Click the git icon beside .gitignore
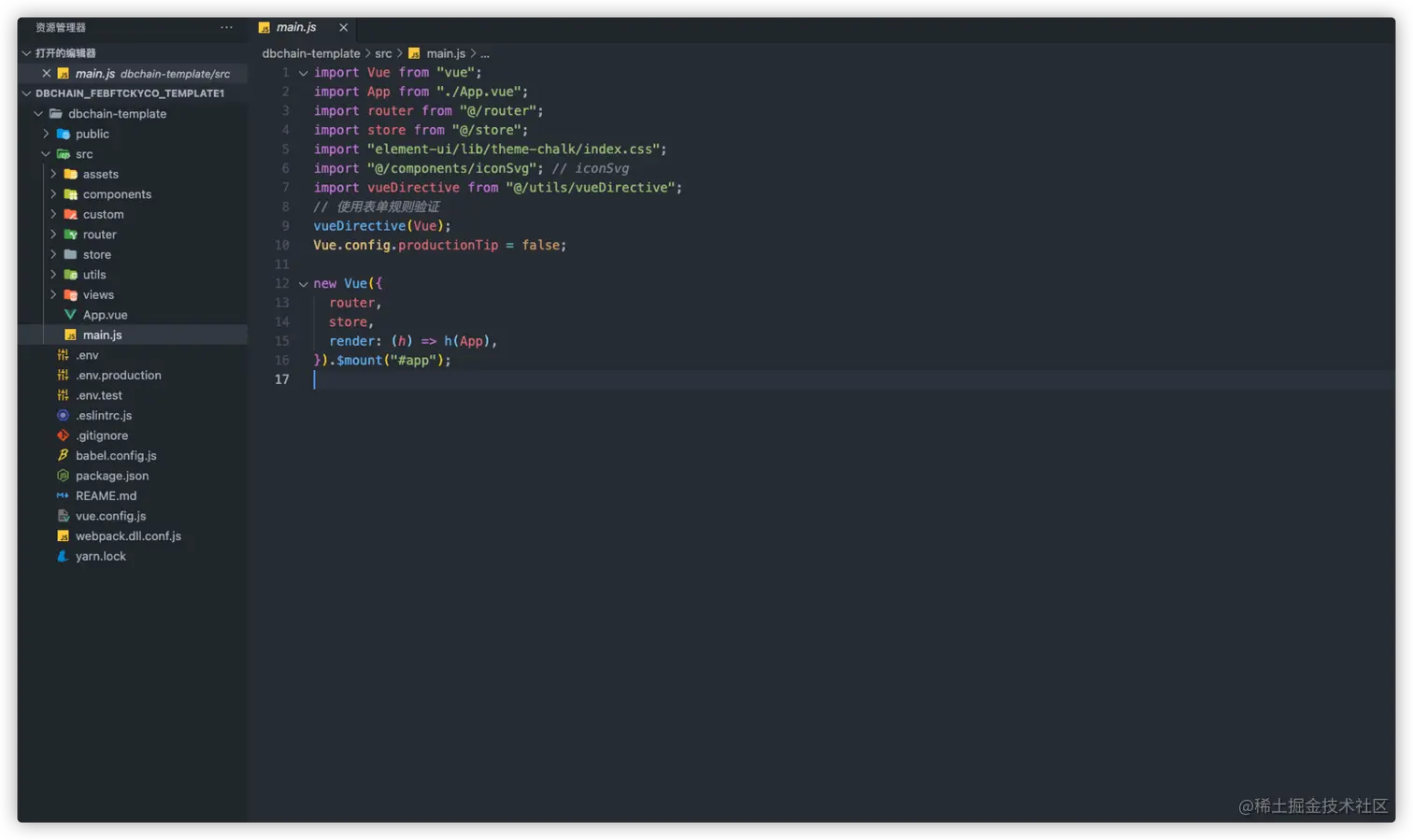 [x=63, y=435]
